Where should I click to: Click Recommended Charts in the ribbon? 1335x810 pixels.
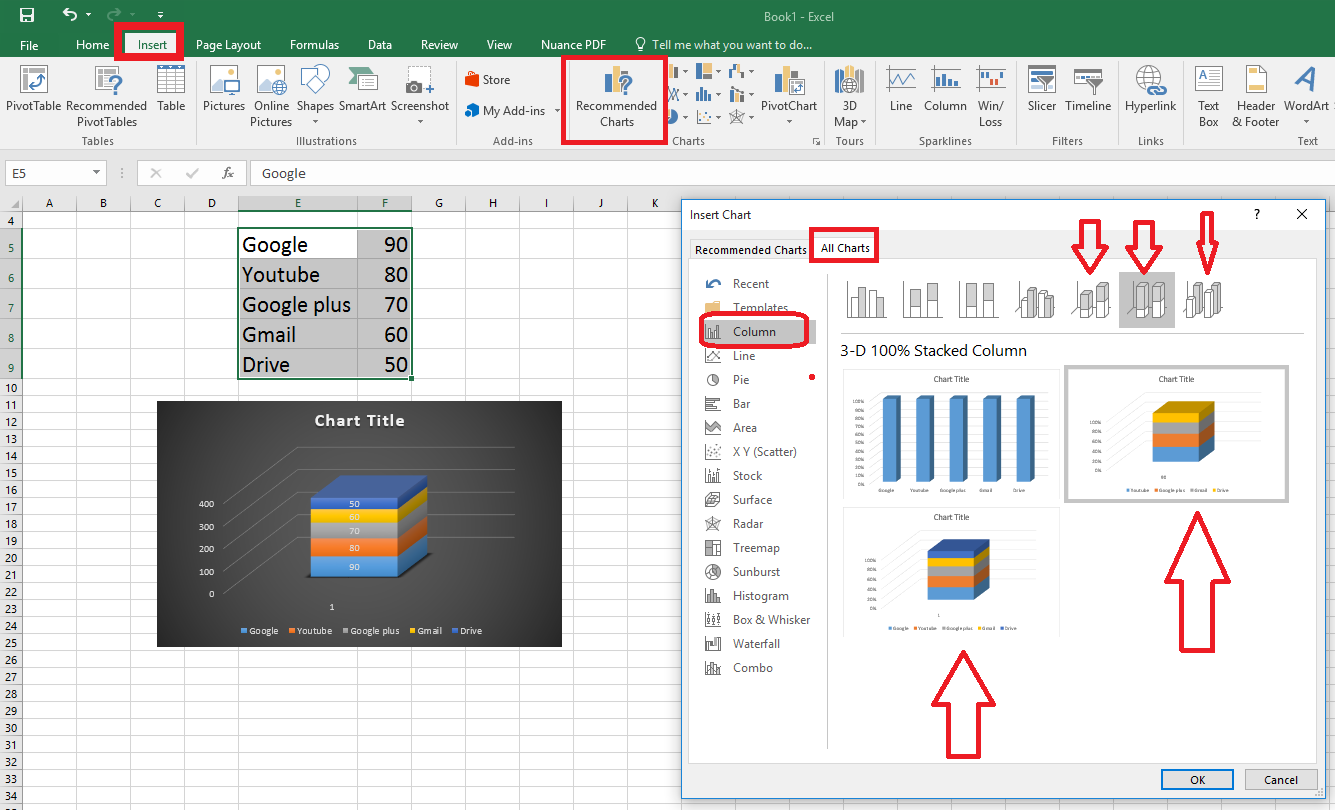click(x=616, y=98)
